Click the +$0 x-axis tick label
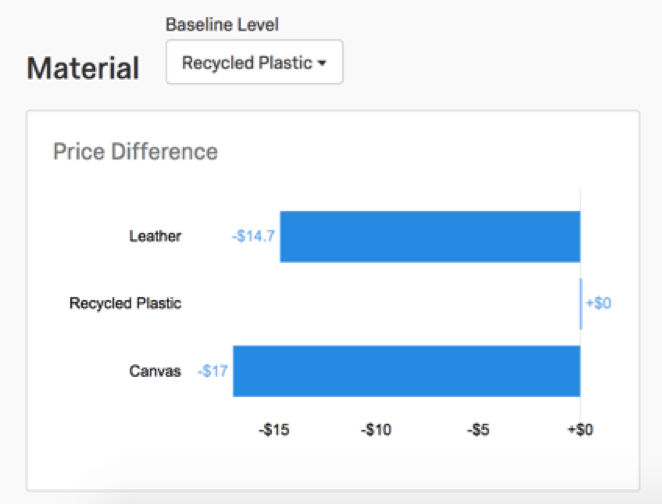 click(580, 430)
